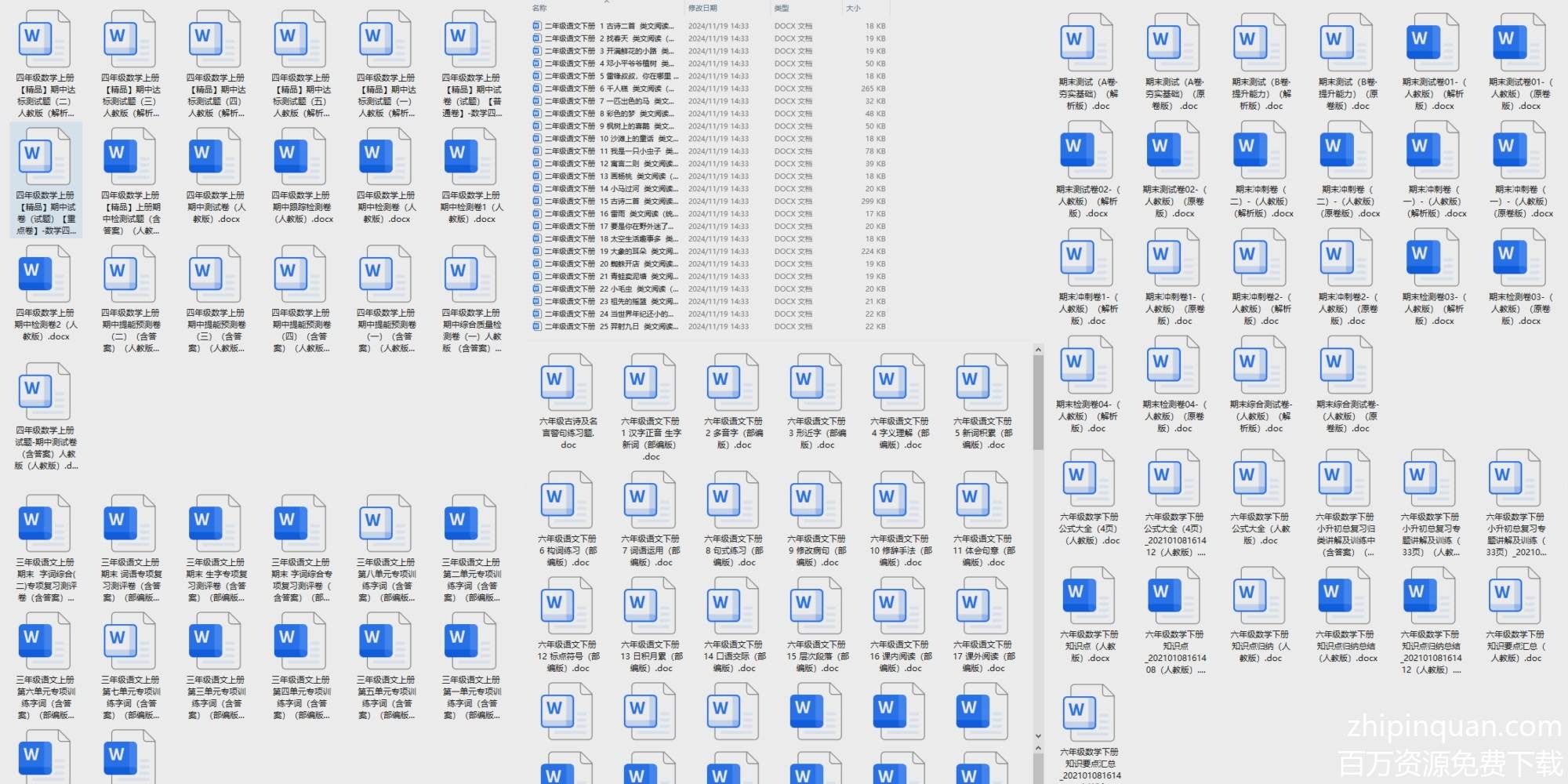The width and height of the screenshot is (1568, 784).
Task: Select the 期中综合质量检测卷（一） file icon
Action: click(471, 274)
